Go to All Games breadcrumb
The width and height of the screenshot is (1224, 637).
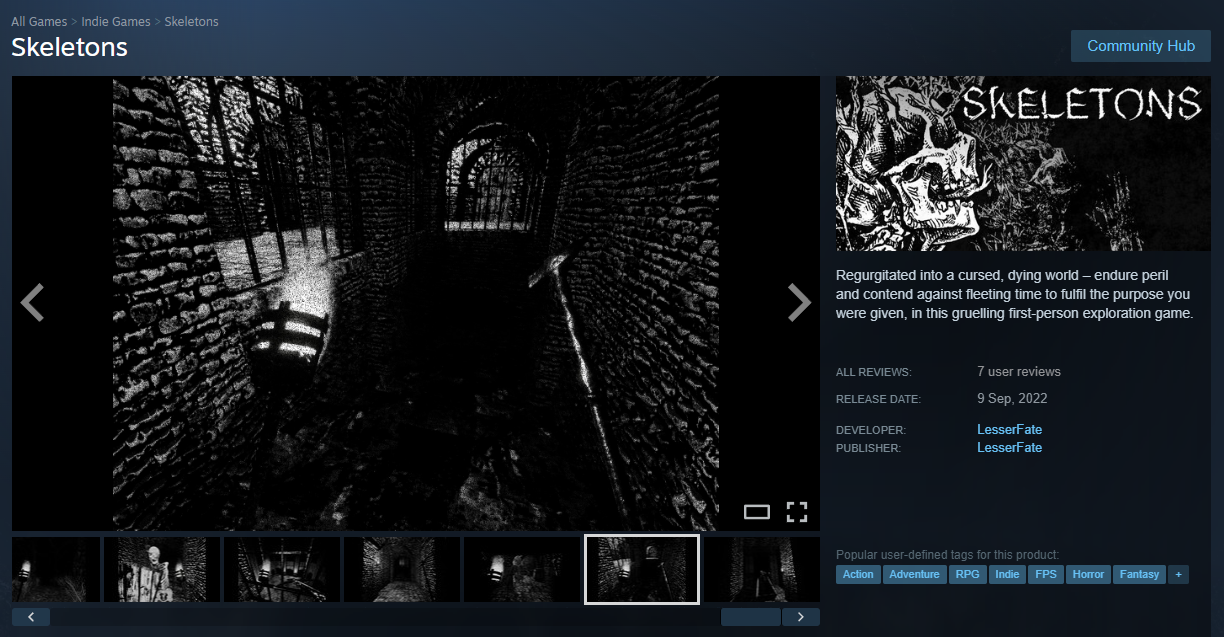click(39, 21)
